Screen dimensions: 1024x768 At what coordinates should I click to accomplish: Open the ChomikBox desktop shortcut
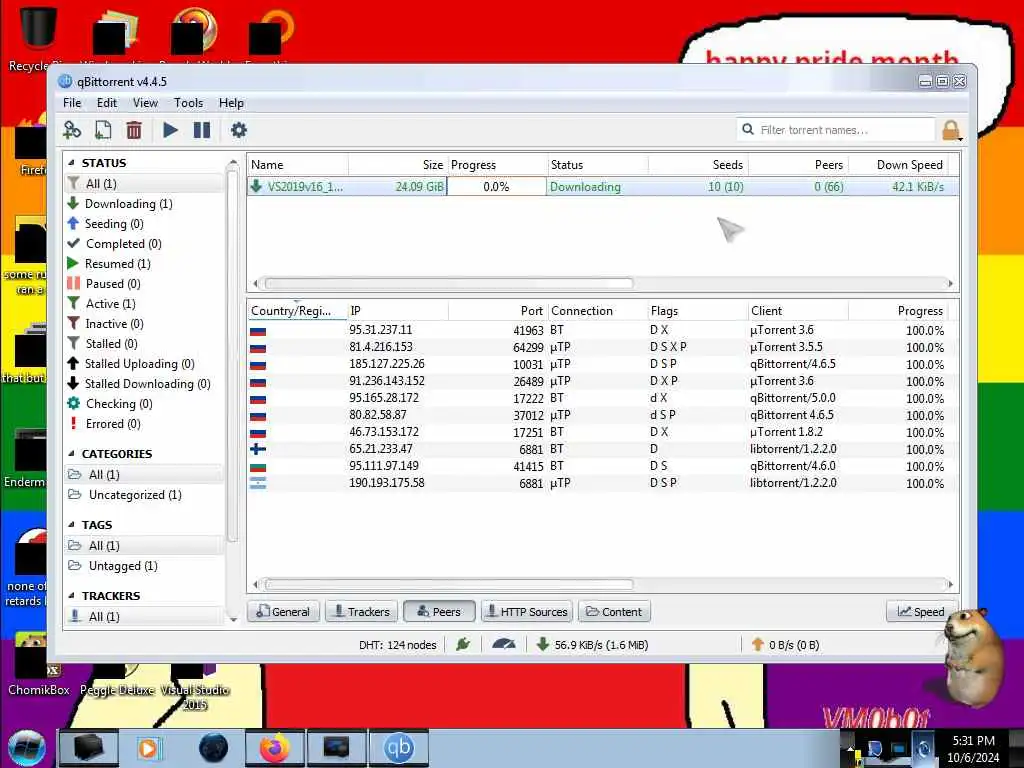click(38, 666)
